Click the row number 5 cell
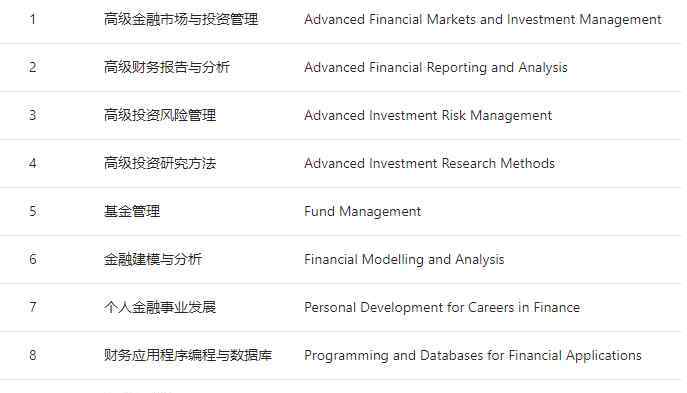Screen dimensions: 687x393 [33, 211]
